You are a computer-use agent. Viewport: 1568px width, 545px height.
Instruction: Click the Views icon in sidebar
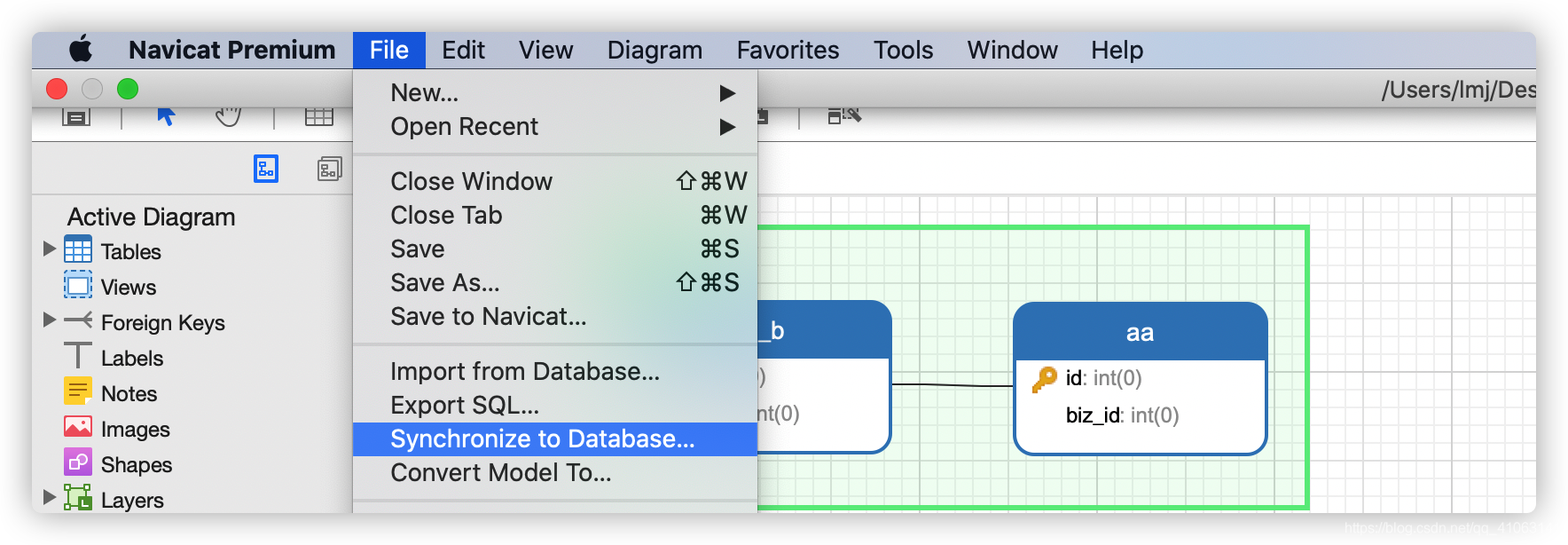[78, 285]
